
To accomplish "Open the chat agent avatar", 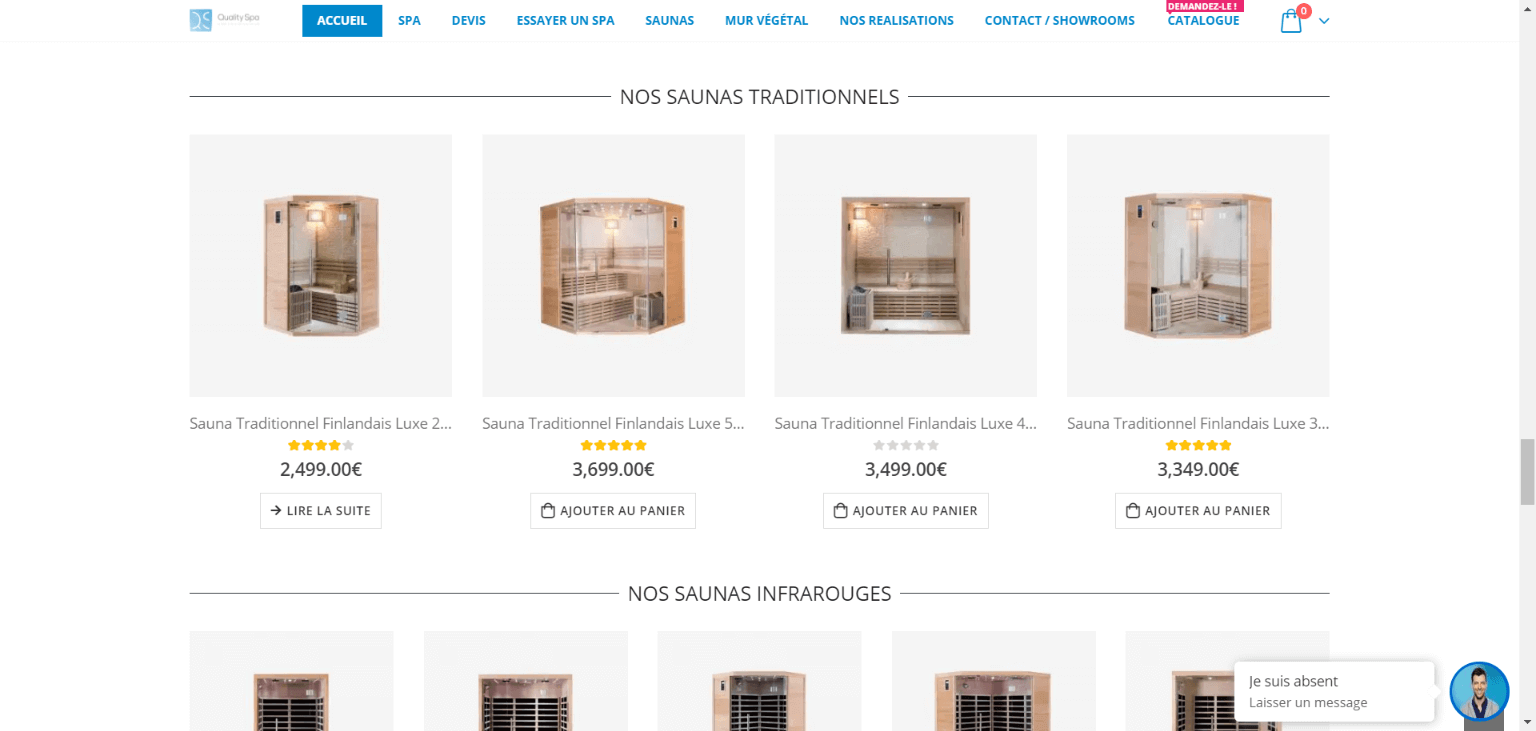I will click(1479, 691).
